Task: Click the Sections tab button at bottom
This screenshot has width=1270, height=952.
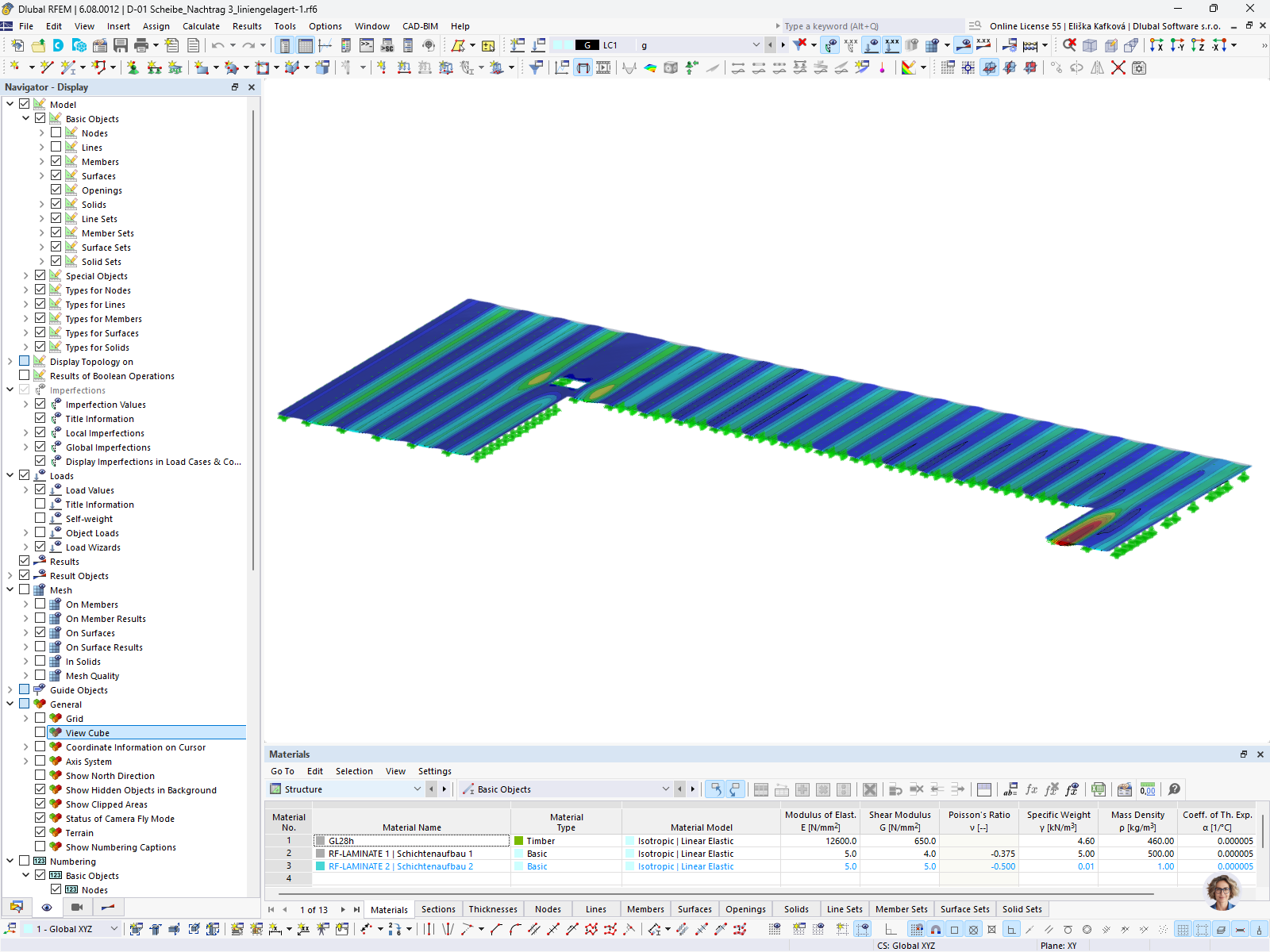Action: tap(438, 909)
